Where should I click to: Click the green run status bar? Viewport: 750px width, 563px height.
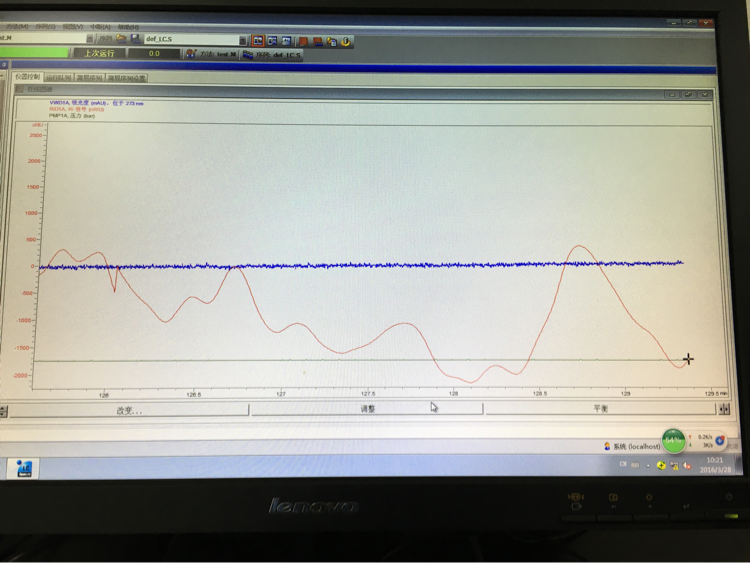pos(34,52)
